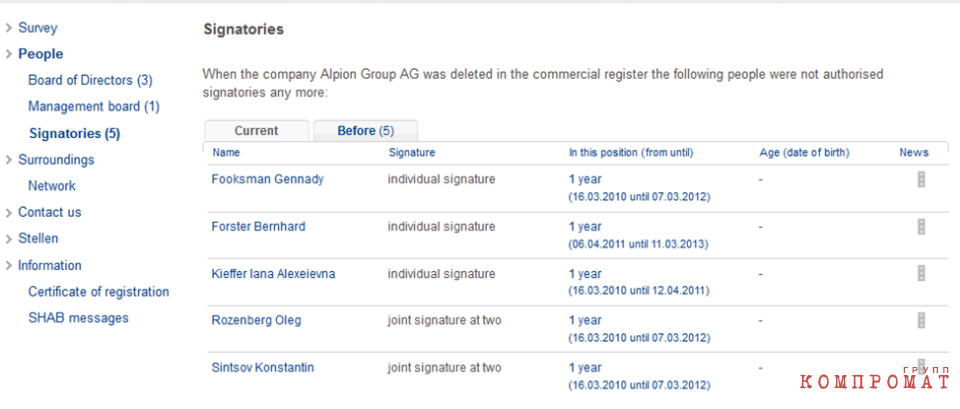This screenshot has width=960, height=409.
Task: Click news icon in Kieffer Iana row
Action: (x=921, y=273)
